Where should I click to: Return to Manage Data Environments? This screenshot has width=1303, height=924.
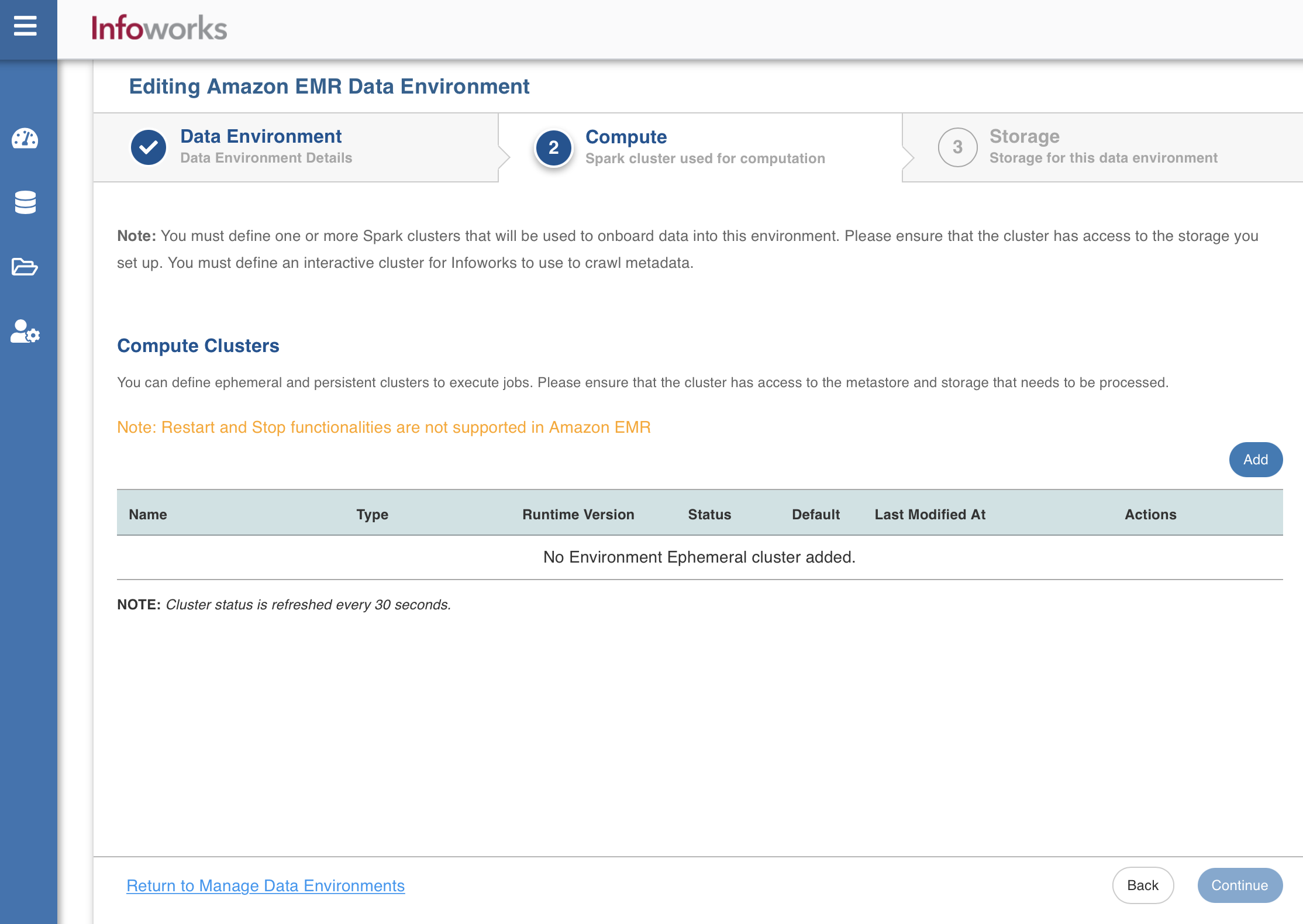266,885
